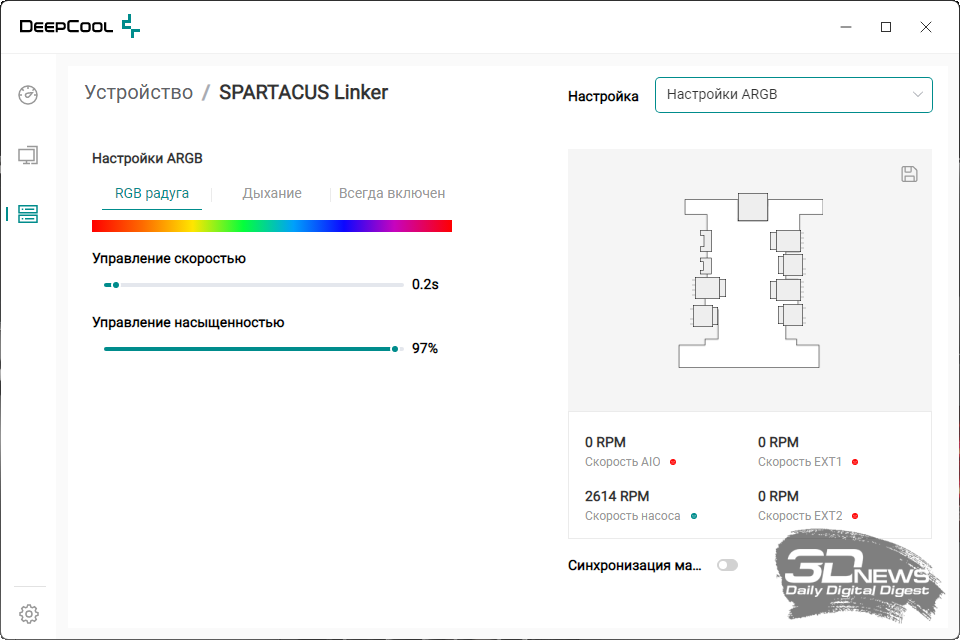Click the SPARTACUS Linker breadcrumb title
The width and height of the screenshot is (960, 640).
[303, 93]
